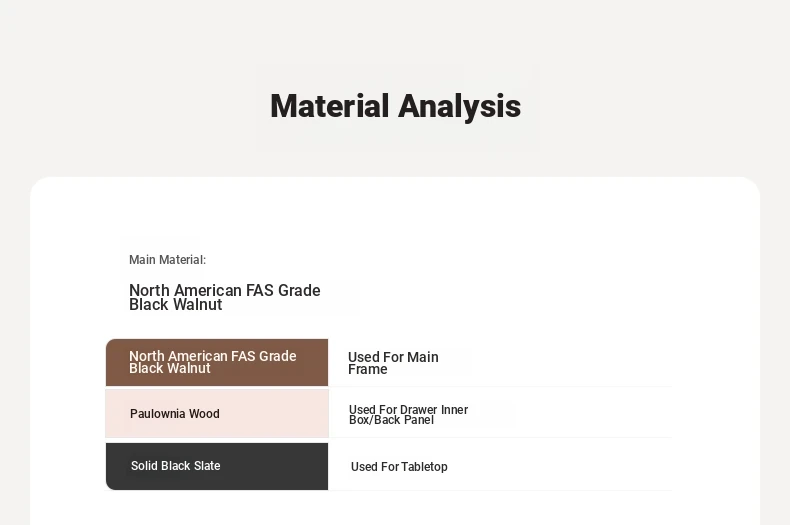
Task: Click Black Walnut in main material title
Action: point(175,305)
